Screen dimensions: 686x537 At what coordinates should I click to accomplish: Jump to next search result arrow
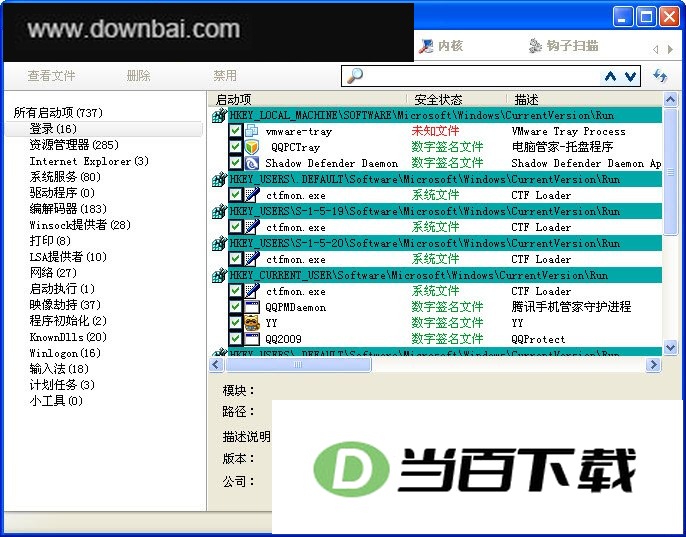[630, 77]
